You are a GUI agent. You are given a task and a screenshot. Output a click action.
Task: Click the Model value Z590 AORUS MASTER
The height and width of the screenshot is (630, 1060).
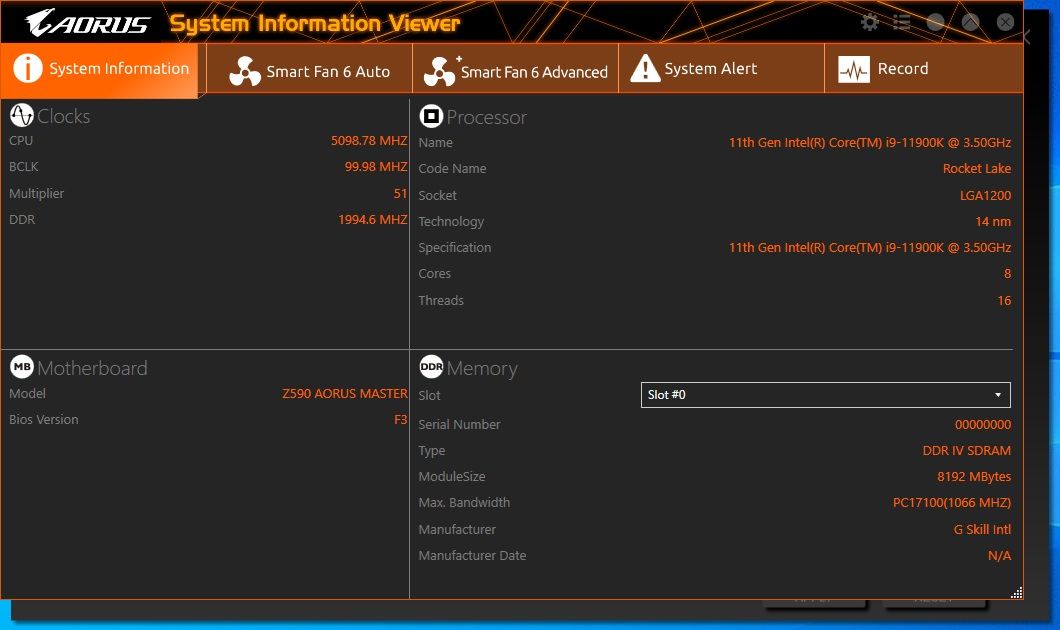[345, 393]
